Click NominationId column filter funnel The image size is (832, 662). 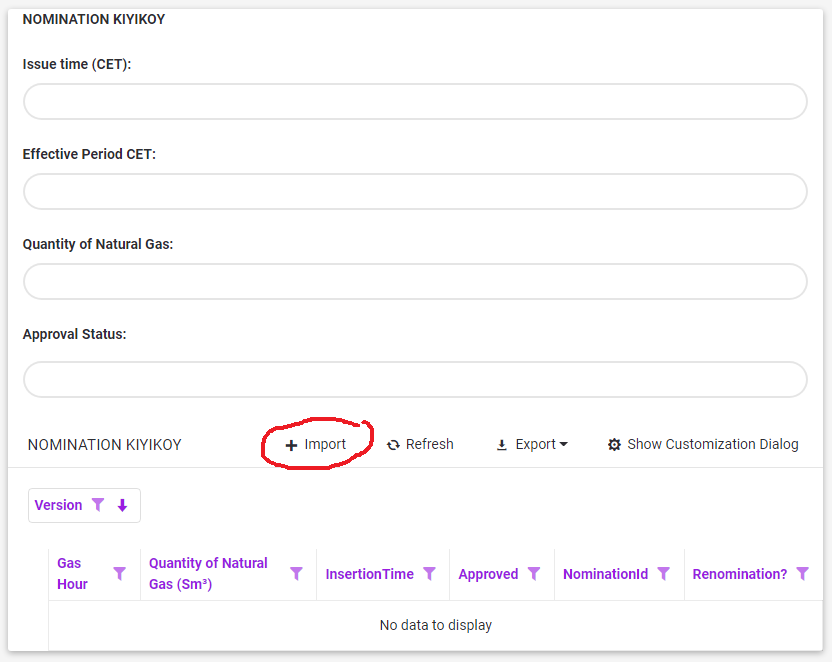[x=663, y=574]
